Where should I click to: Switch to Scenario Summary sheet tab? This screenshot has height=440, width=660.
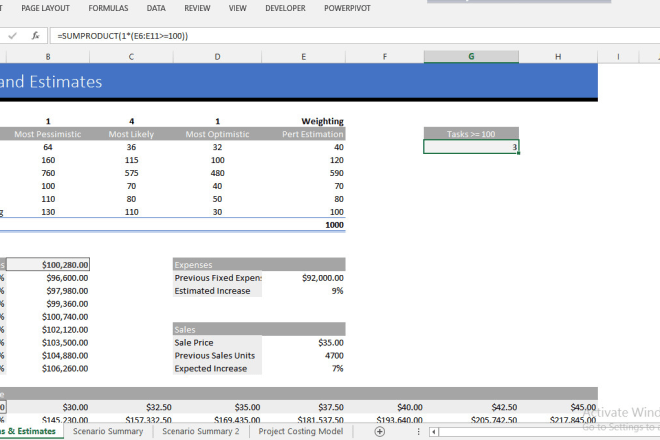pyautogui.click(x=108, y=431)
